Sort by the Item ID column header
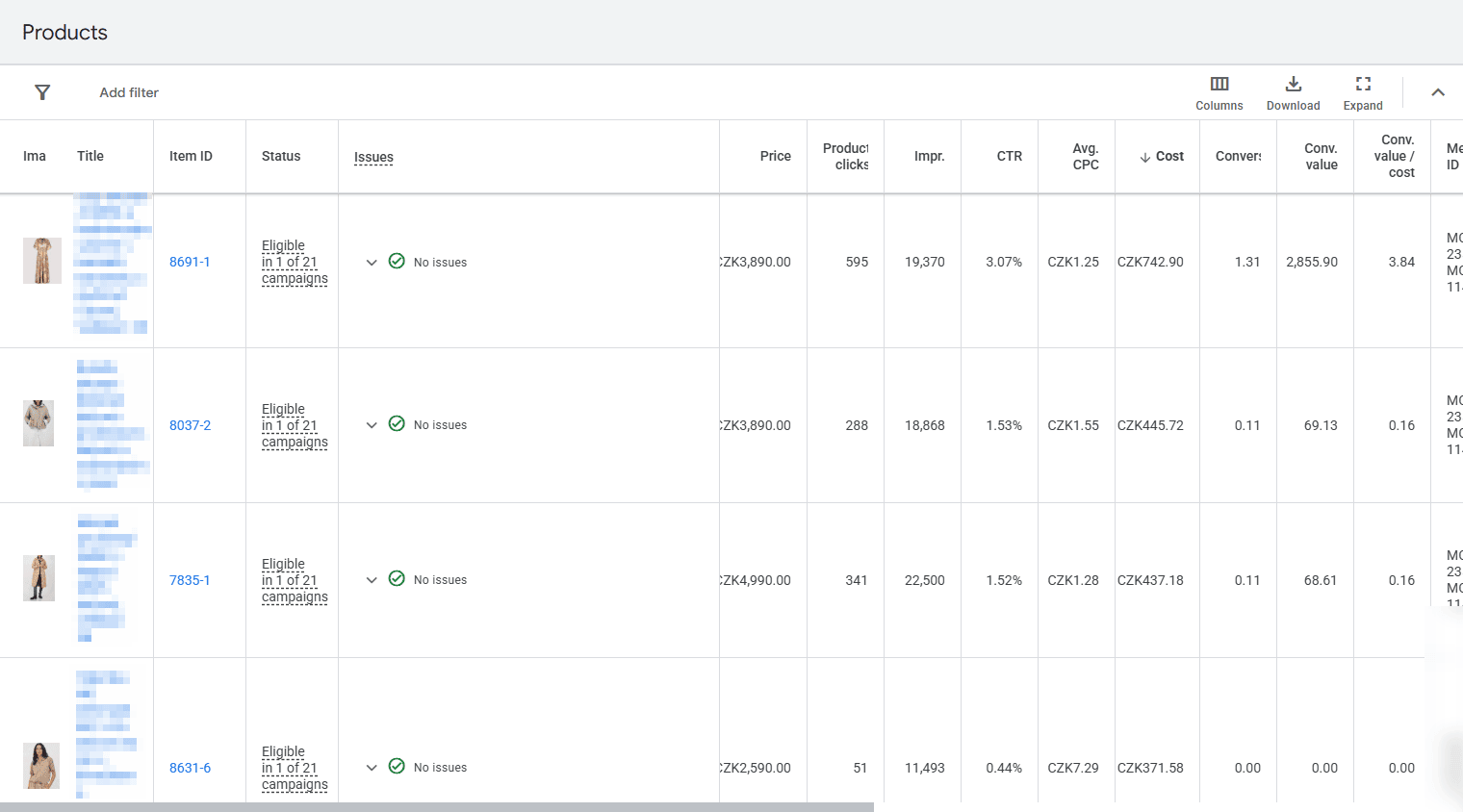 (191, 156)
